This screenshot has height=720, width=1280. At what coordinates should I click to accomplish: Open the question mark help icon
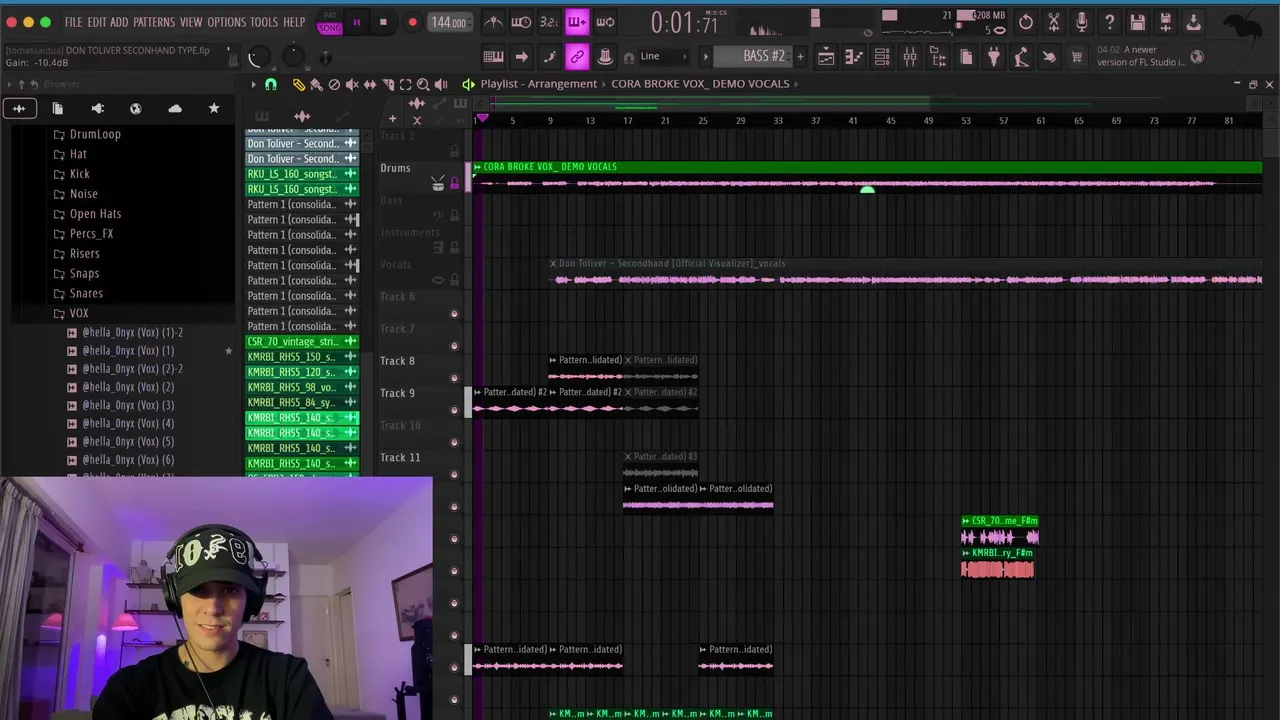[x=1110, y=22]
